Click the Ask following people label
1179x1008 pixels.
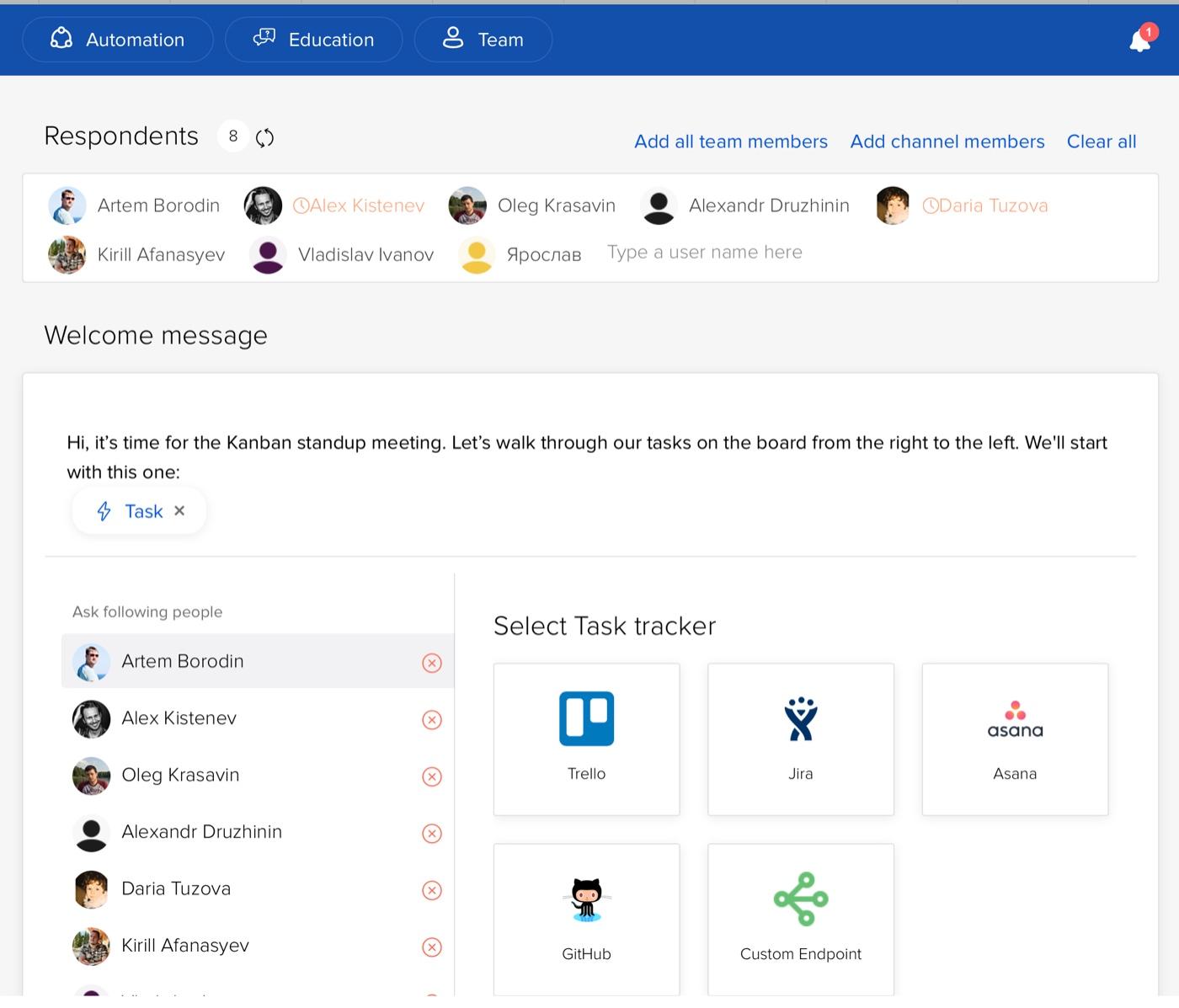tap(147, 611)
